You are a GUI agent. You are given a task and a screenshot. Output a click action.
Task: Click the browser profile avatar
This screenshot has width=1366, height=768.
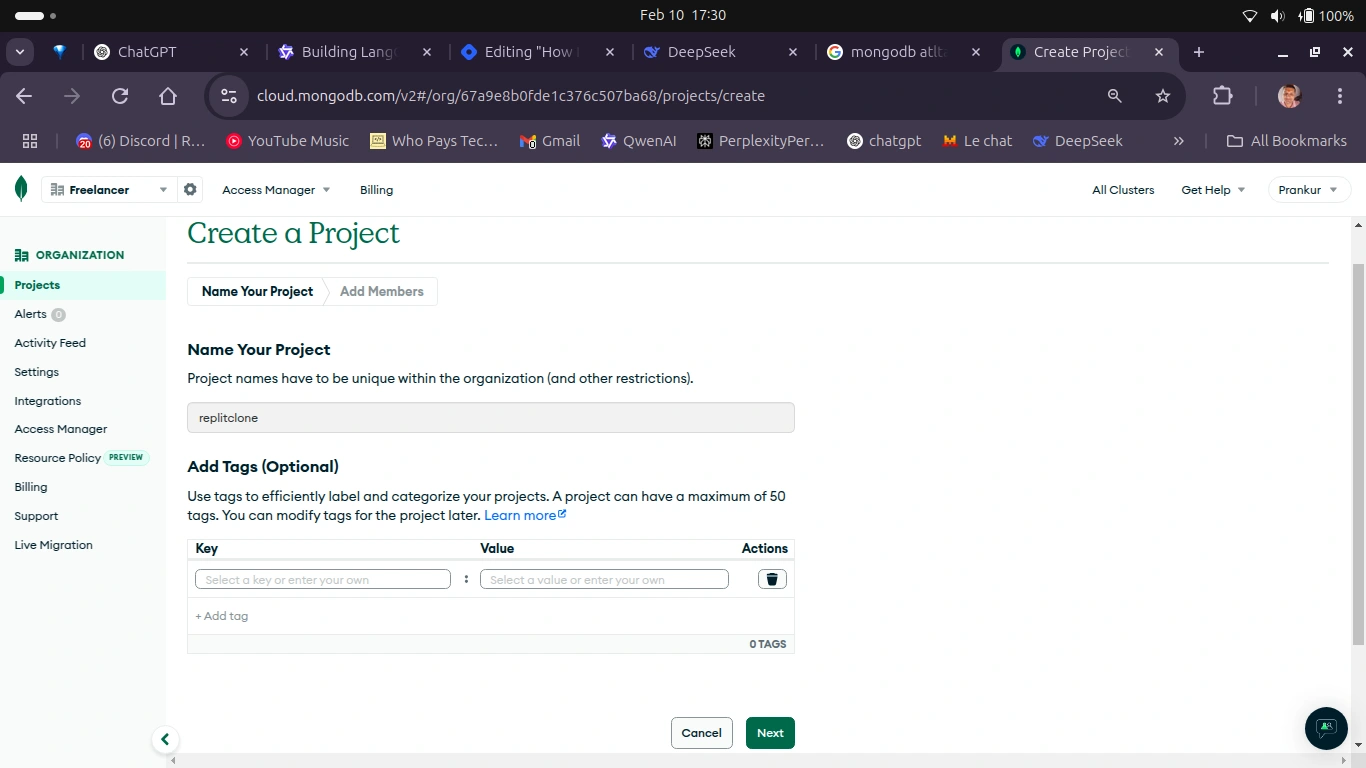(x=1288, y=96)
